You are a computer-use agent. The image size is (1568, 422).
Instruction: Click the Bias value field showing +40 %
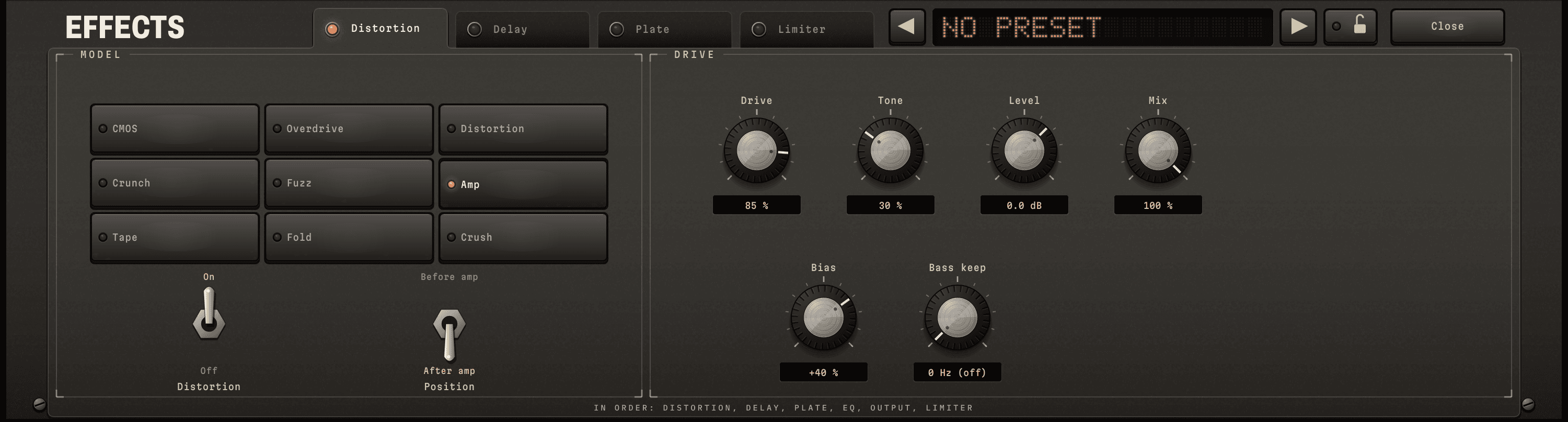[x=824, y=372]
